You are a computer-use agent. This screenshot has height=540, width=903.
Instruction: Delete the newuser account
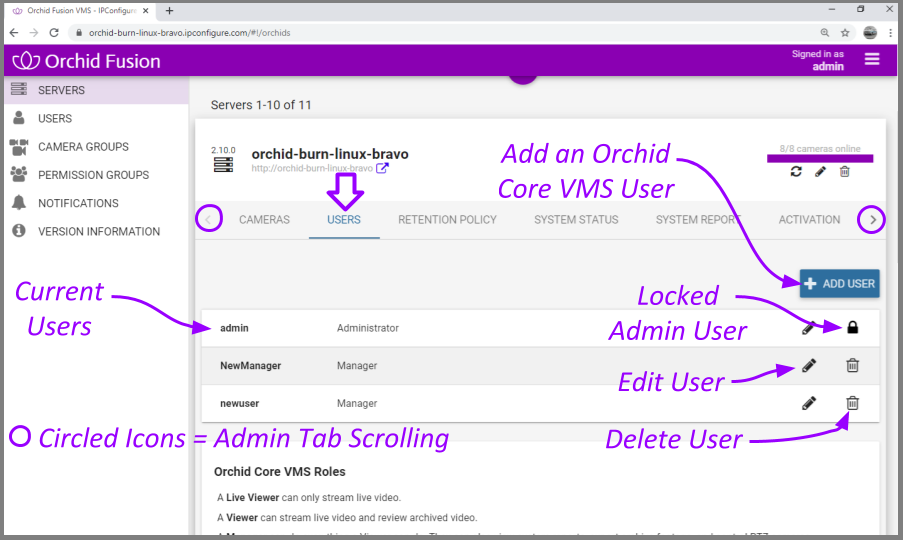852,403
